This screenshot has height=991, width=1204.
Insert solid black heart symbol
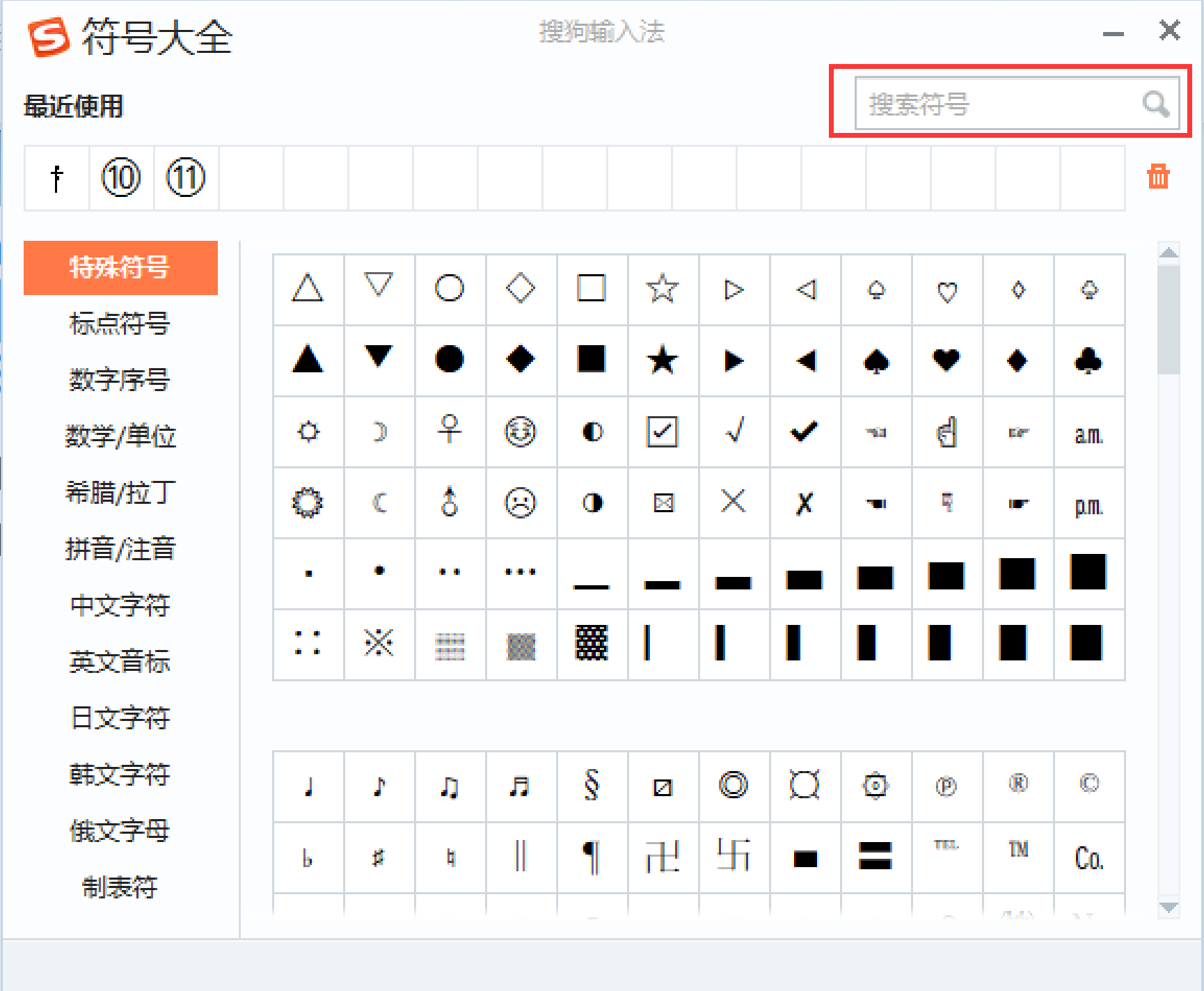pos(947,360)
